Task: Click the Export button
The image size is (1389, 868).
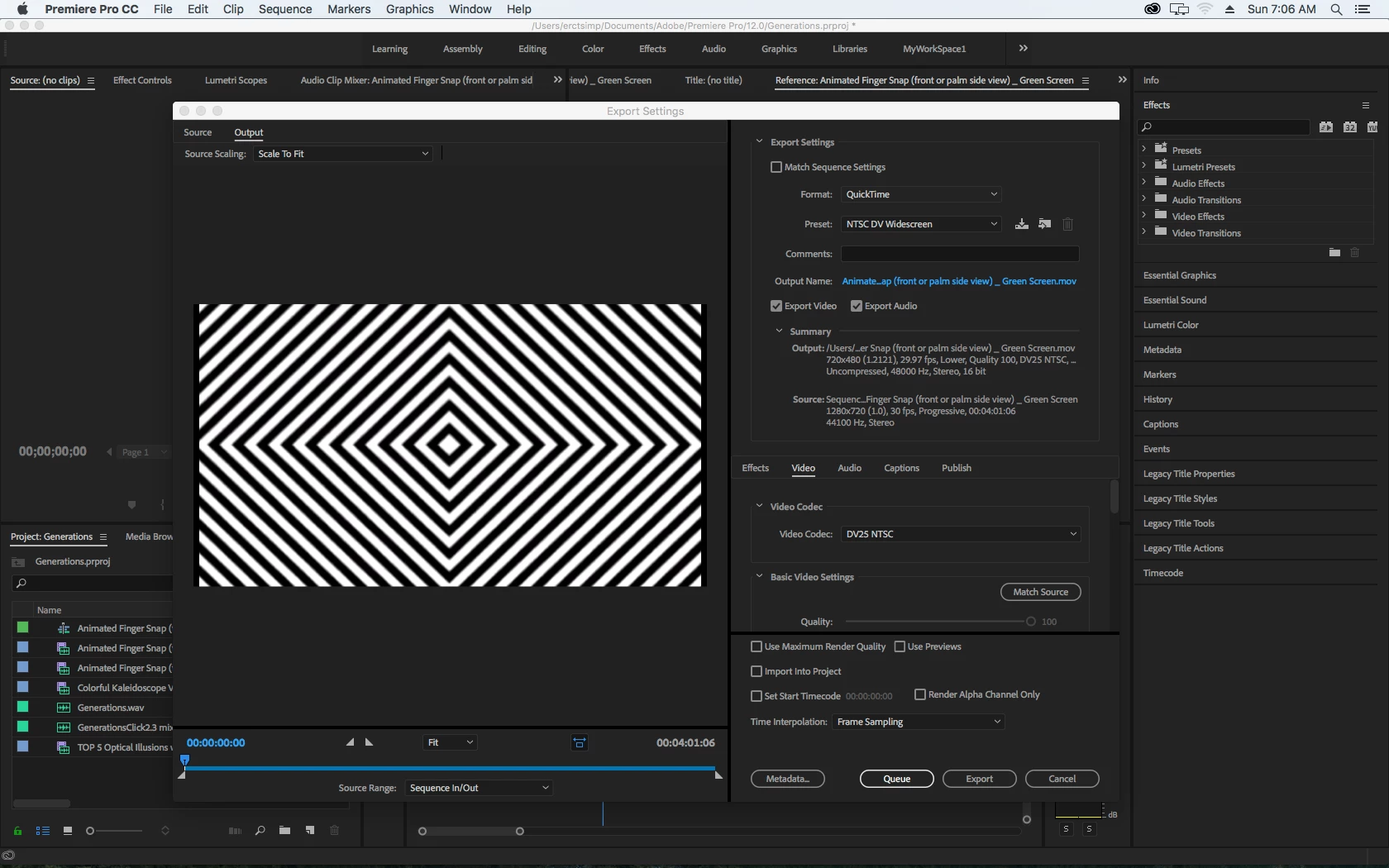Action: [980, 779]
